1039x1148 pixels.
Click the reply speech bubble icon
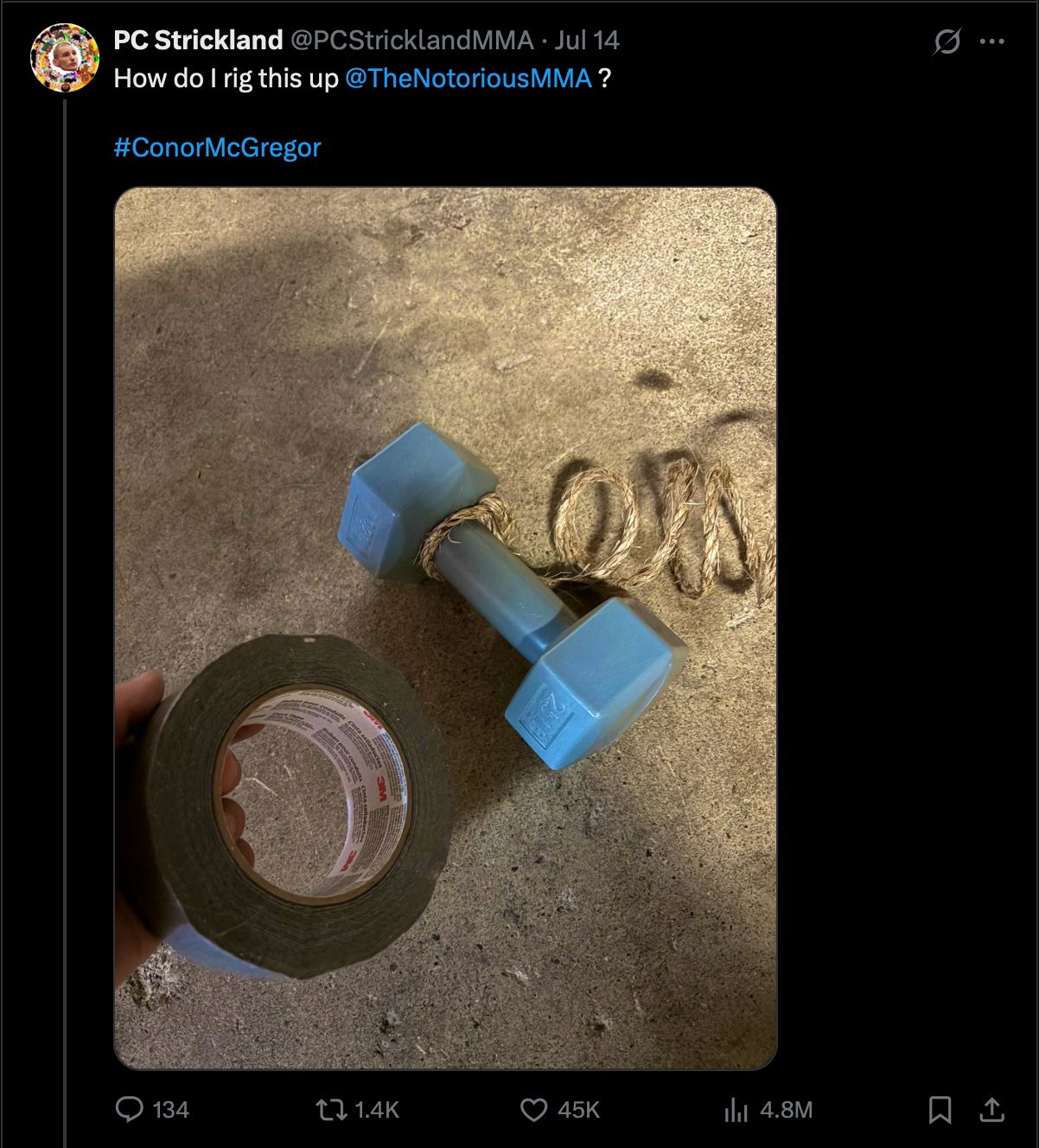tap(129, 1109)
